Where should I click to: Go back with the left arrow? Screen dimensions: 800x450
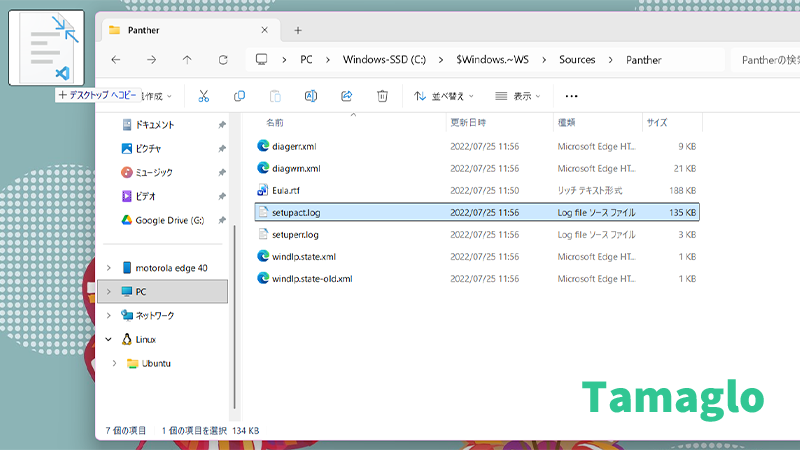coord(116,60)
